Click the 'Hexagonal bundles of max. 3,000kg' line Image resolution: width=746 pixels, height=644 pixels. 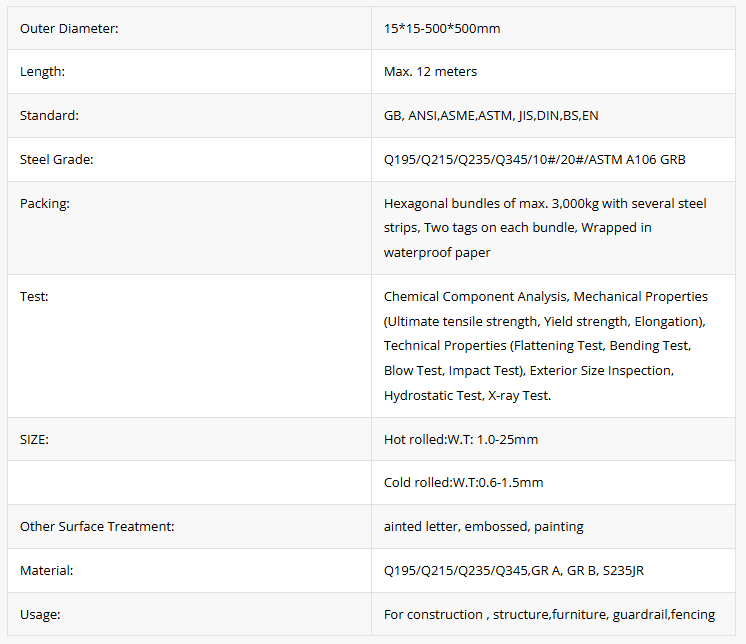pyautogui.click(x=545, y=204)
